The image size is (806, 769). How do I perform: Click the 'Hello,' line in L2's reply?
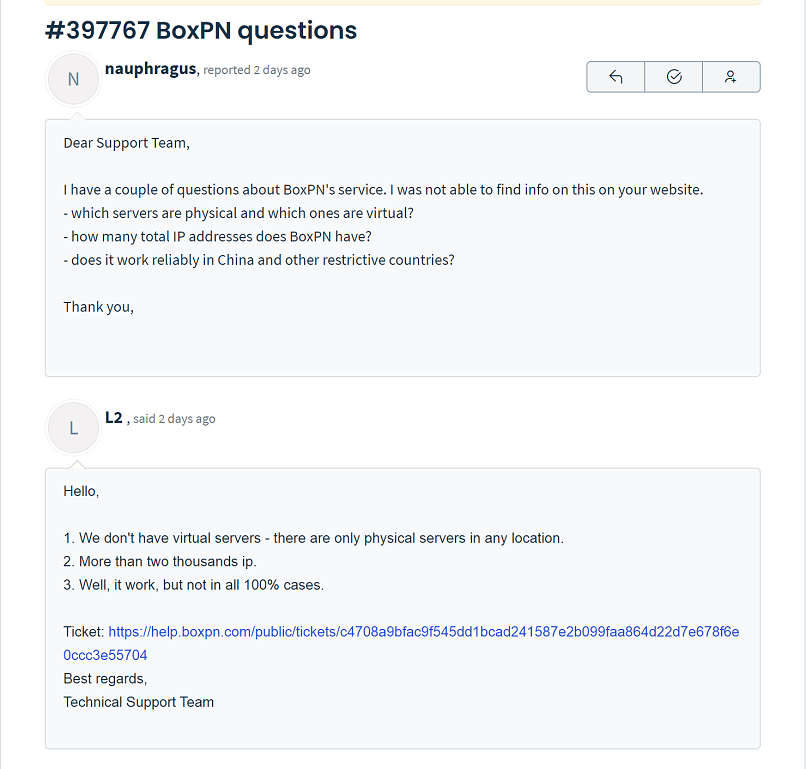pos(81,491)
